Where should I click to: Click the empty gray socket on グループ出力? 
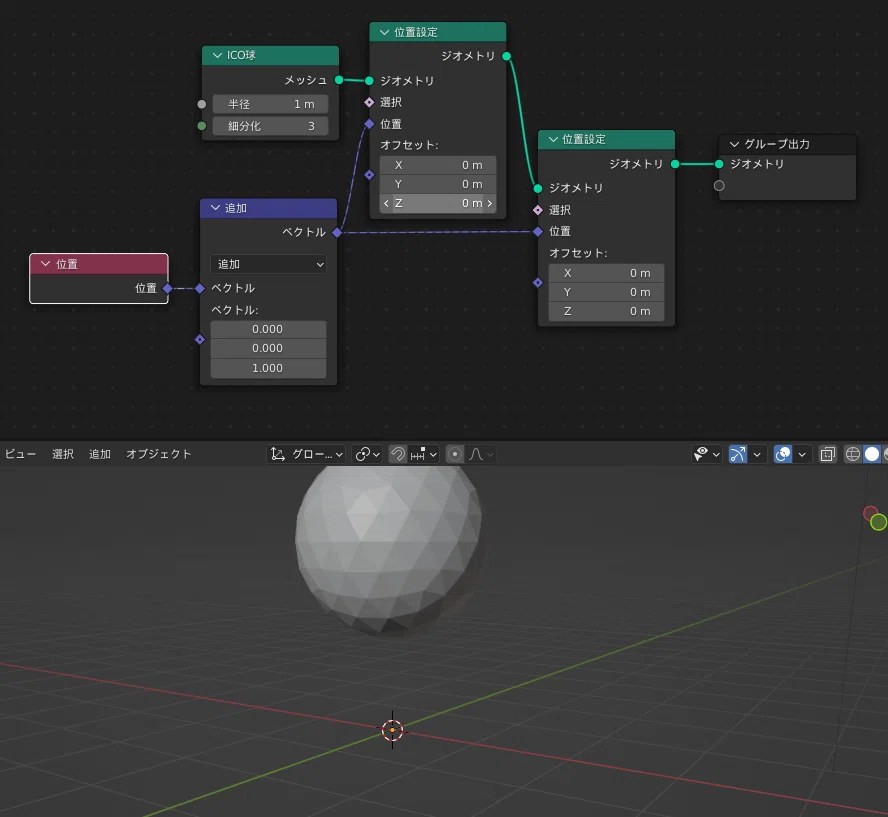click(719, 186)
